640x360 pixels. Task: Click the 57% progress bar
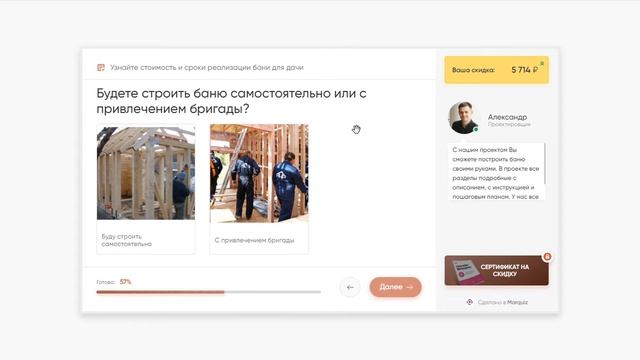click(x=209, y=292)
